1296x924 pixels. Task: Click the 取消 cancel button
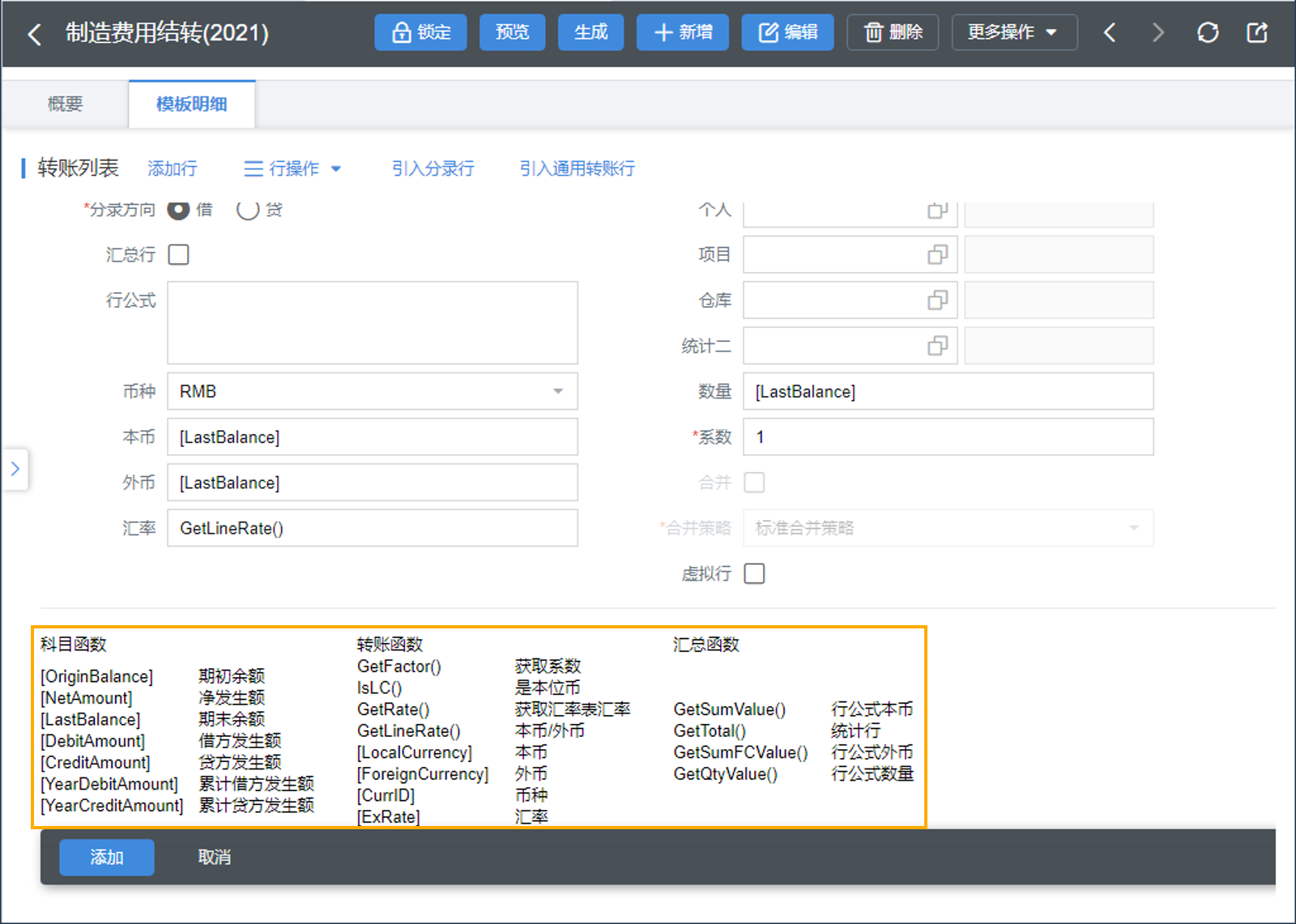coord(215,857)
